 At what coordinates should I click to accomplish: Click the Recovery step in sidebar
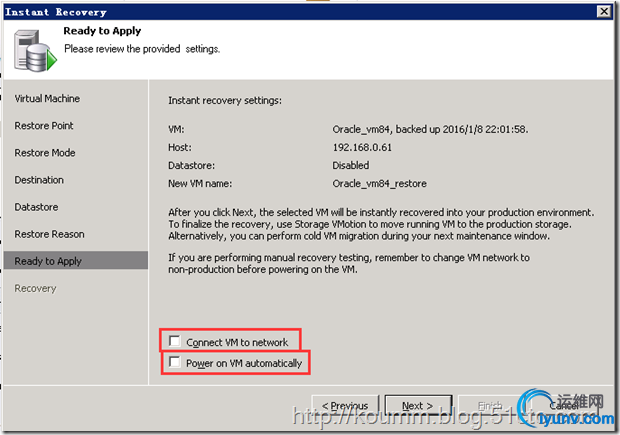point(35,288)
